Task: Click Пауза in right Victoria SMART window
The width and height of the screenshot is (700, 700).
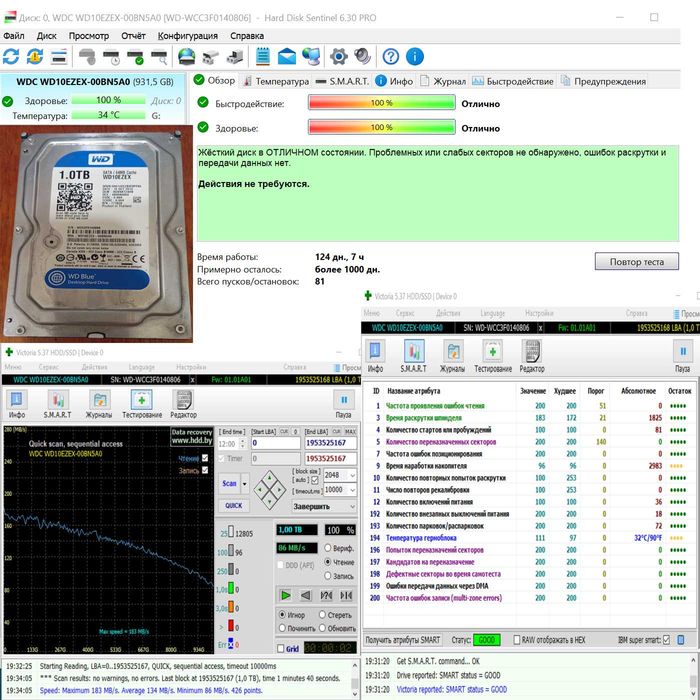Action: coord(683,356)
